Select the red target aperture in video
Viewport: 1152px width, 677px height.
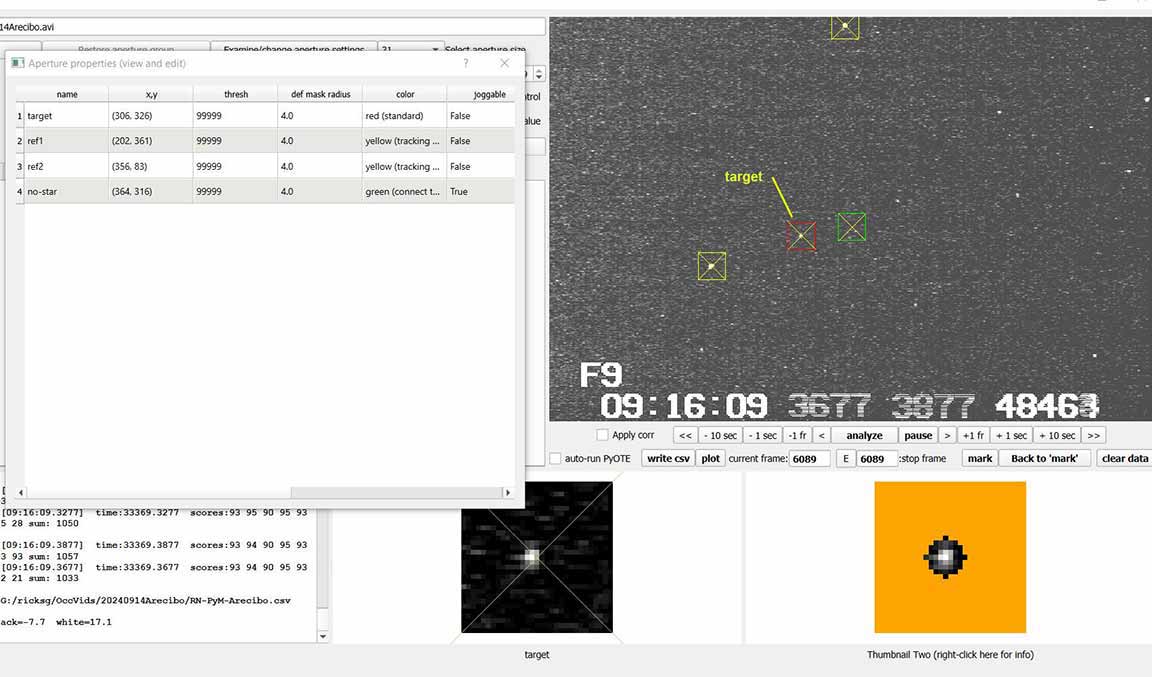(802, 236)
